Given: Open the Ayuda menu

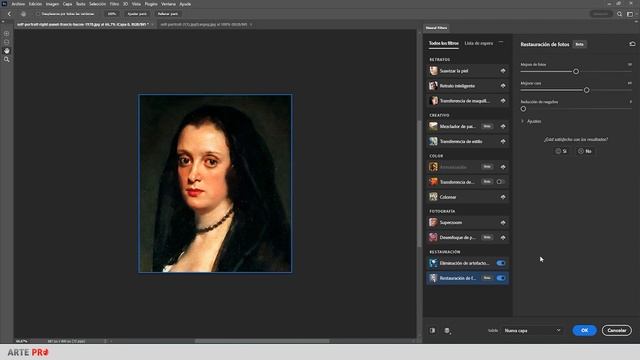Looking at the screenshot, I should coord(185,4).
